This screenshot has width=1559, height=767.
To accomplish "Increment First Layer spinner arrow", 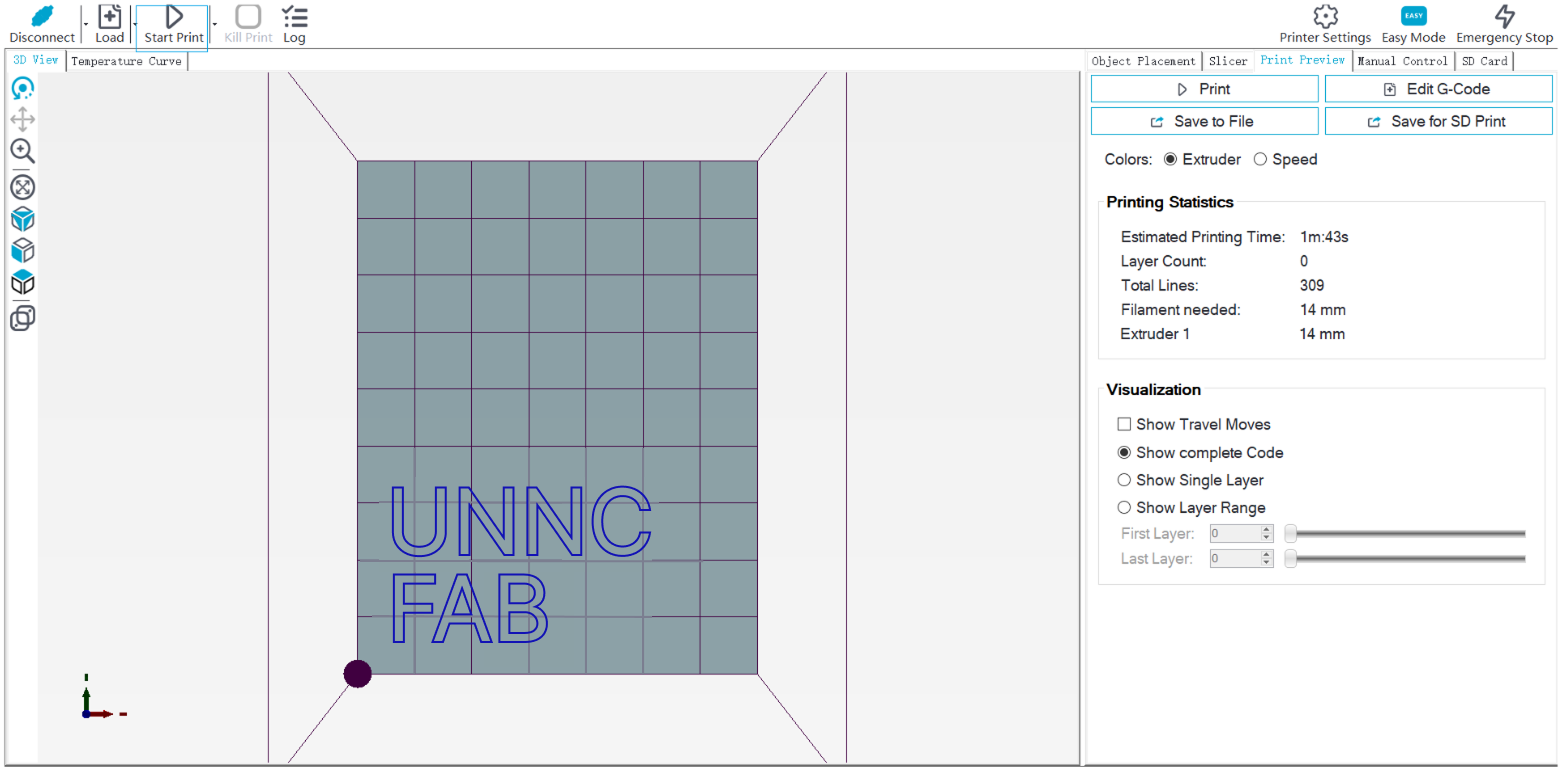I will [1266, 529].
